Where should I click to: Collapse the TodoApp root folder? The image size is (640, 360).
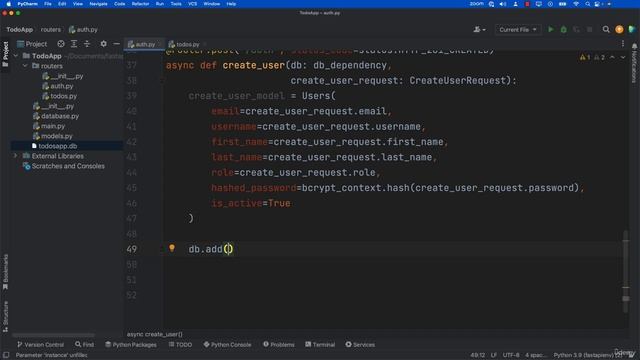16,56
